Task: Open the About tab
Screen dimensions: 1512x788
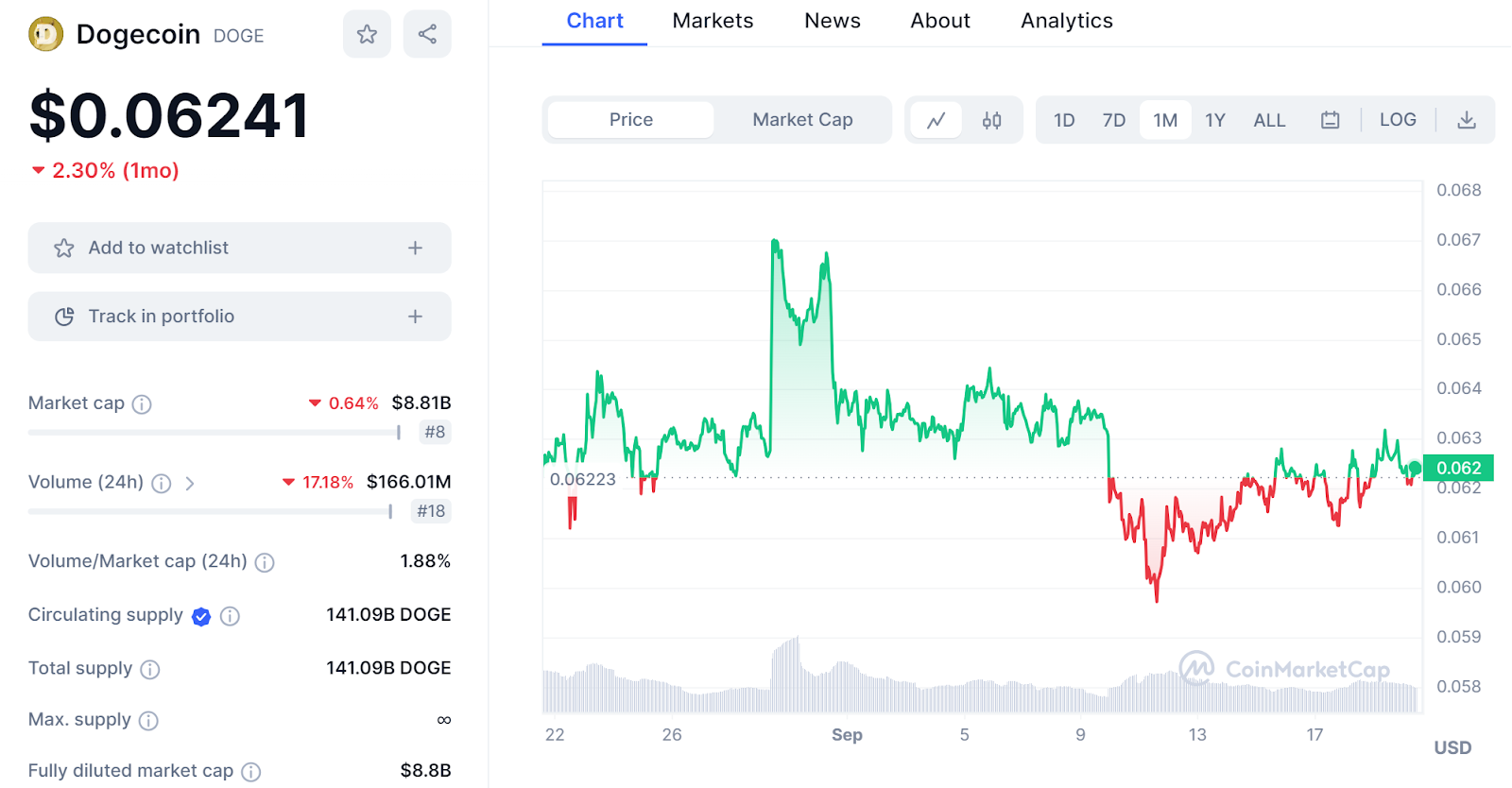Action: pos(940,21)
